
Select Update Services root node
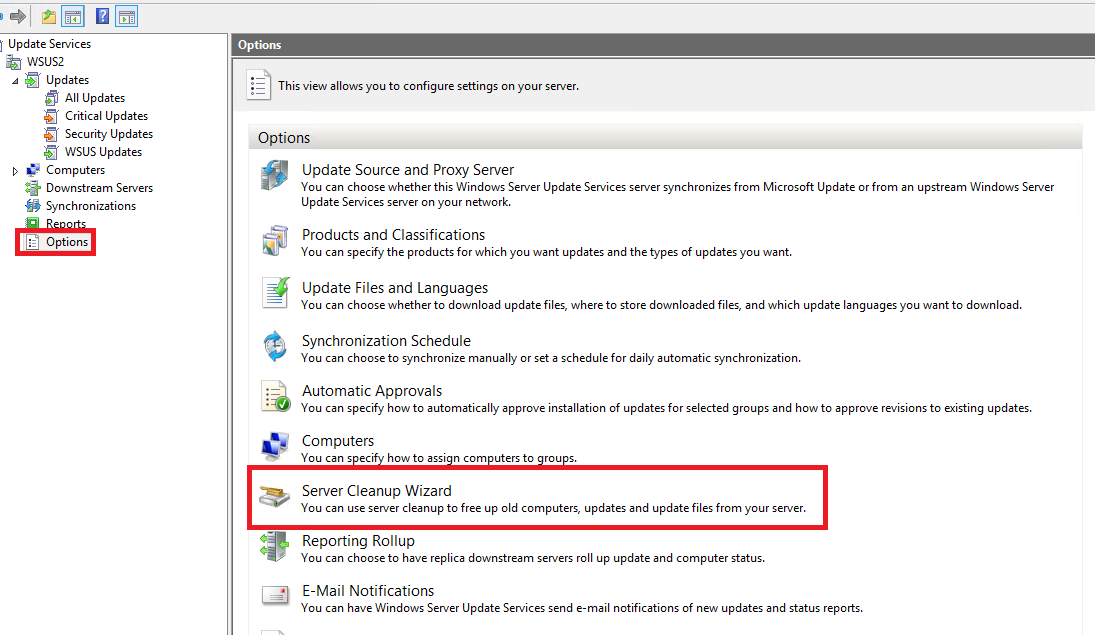(x=50, y=44)
